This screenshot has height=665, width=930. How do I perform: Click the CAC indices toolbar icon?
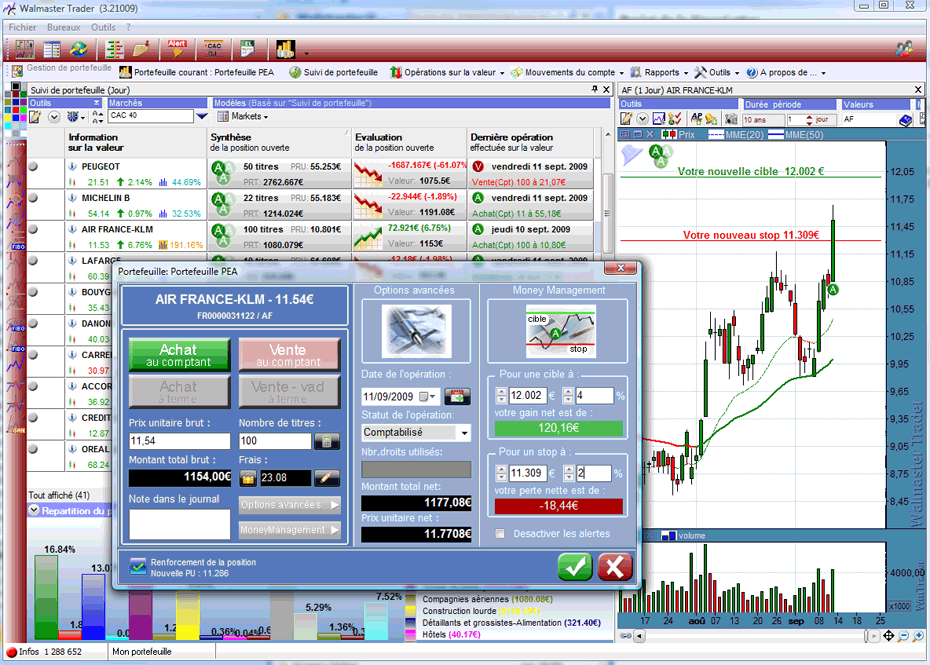click(x=213, y=49)
